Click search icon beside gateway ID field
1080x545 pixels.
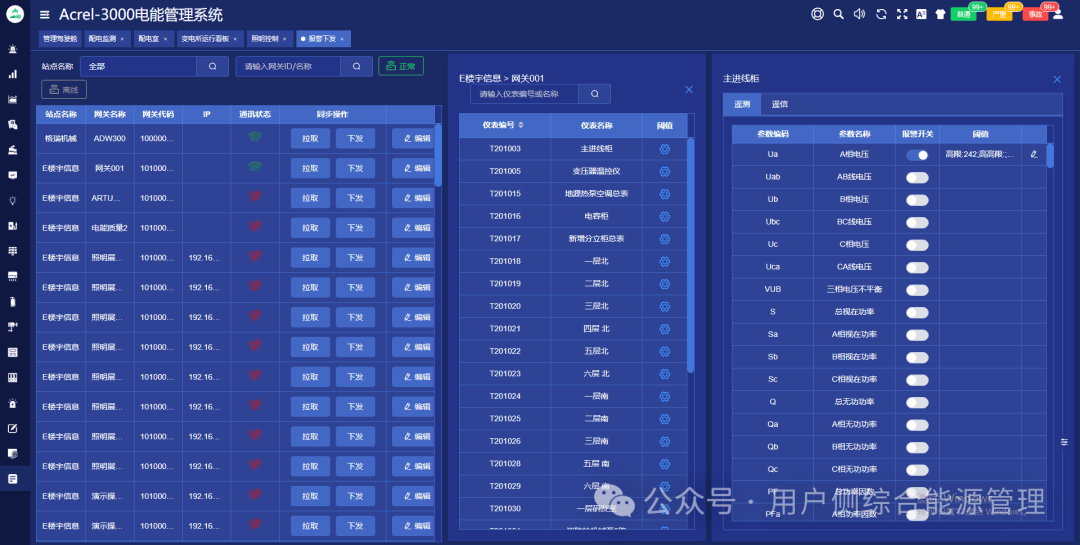point(356,66)
